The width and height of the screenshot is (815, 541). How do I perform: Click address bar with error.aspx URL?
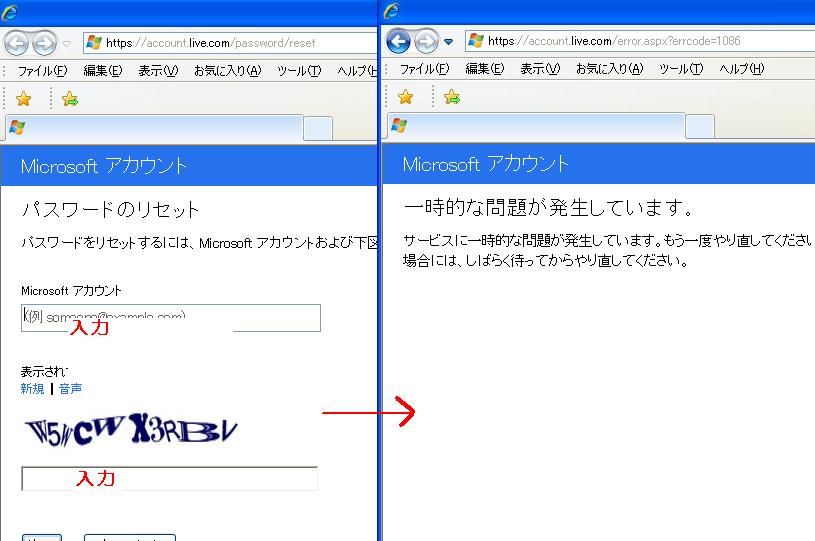click(640, 41)
